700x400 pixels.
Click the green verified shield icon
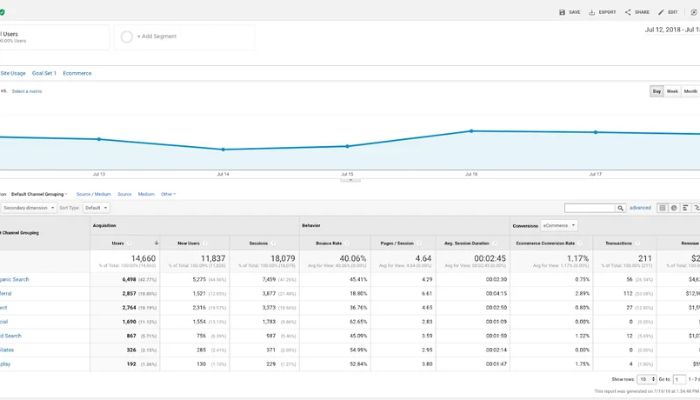coord(2,12)
